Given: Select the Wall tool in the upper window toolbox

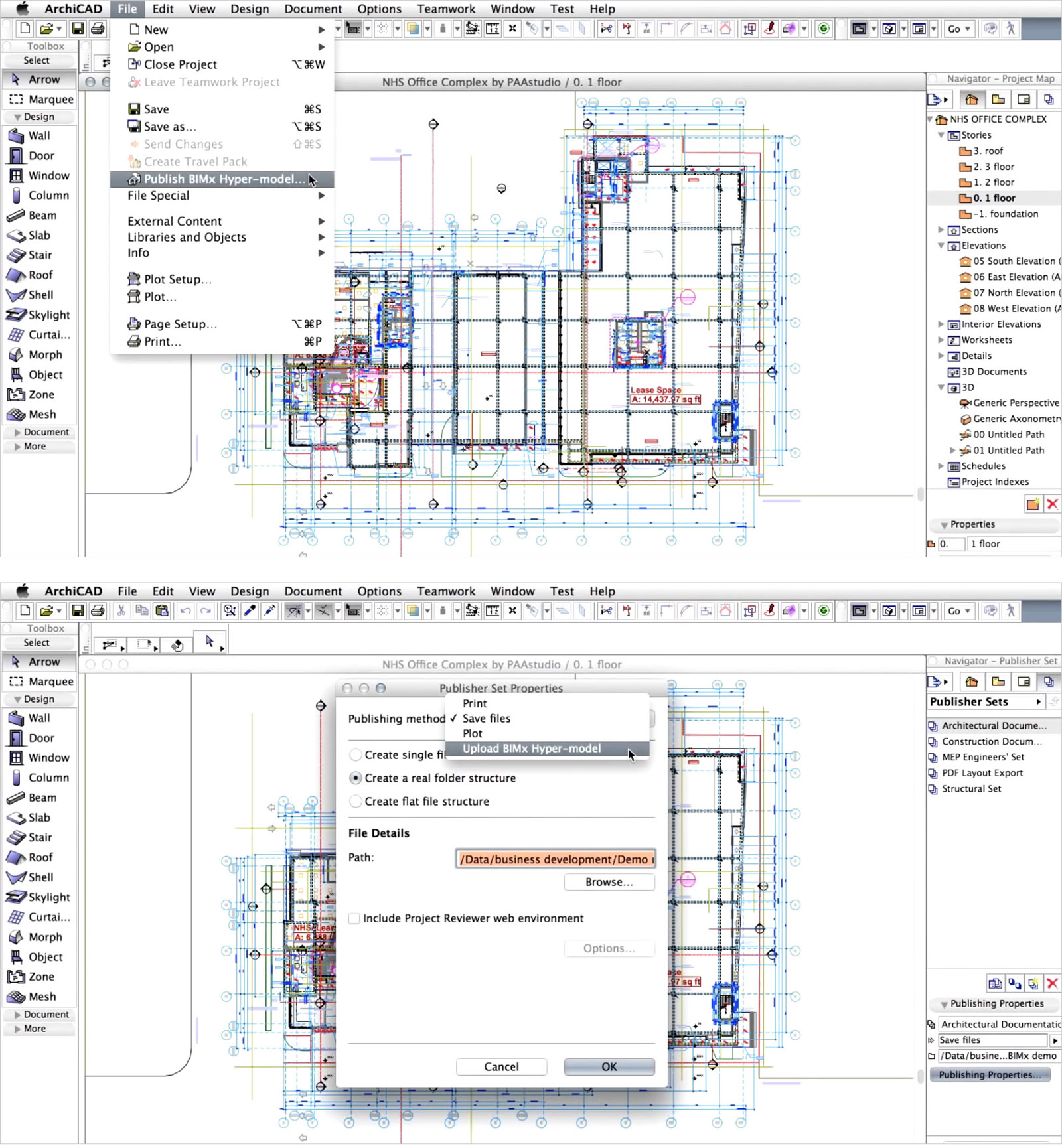Looking at the screenshot, I should [38, 135].
